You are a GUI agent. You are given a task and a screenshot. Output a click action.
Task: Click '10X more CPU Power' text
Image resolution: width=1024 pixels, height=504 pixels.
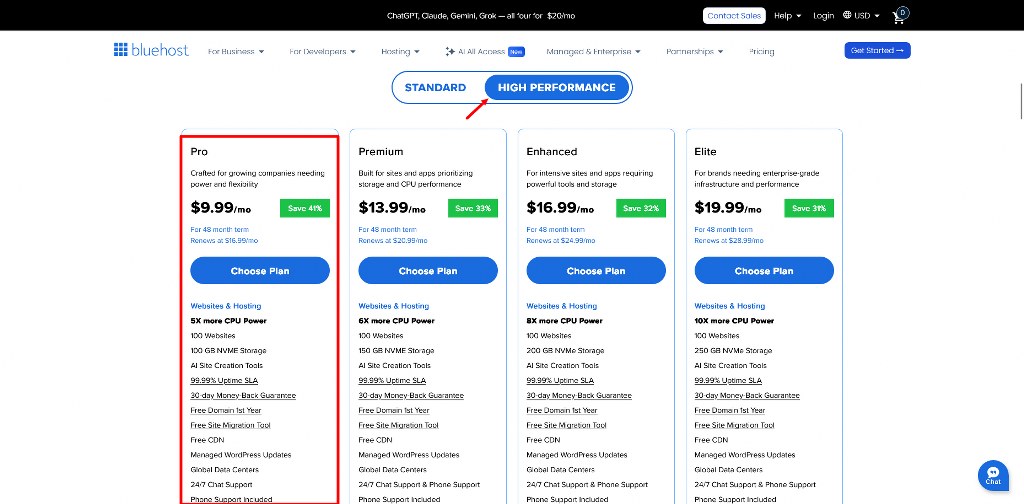(734, 321)
